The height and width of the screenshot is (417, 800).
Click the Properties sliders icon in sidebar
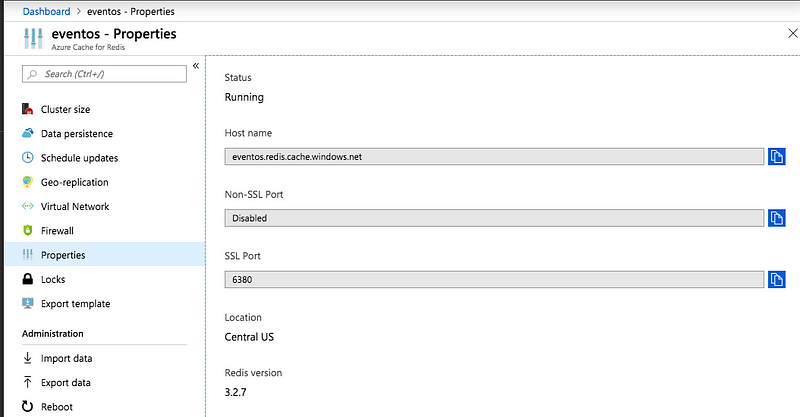tap(28, 254)
